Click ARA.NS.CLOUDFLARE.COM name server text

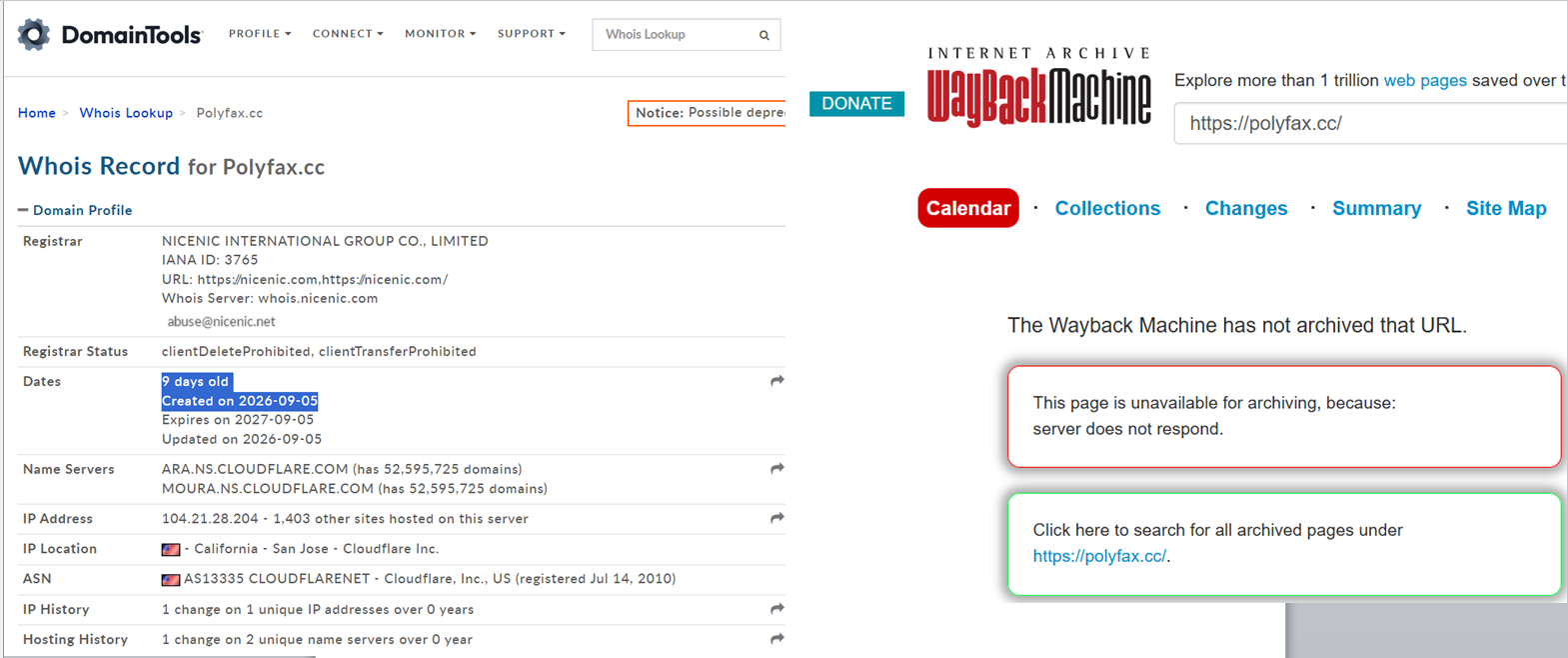coord(255,469)
